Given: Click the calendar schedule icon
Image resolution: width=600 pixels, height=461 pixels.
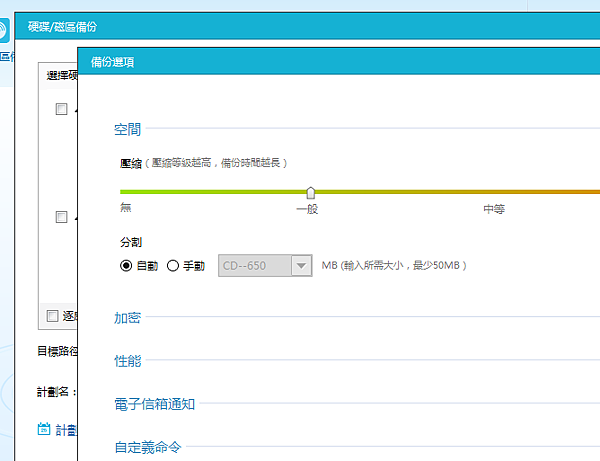Looking at the screenshot, I should pyautogui.click(x=44, y=429).
